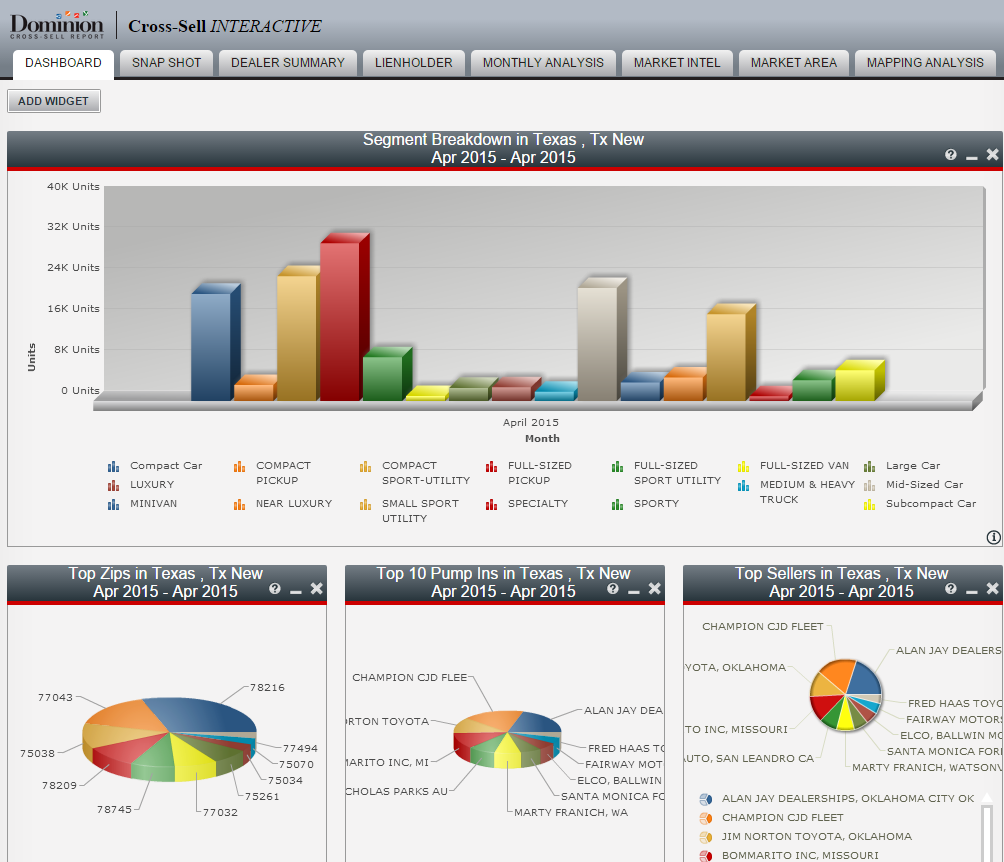This screenshot has width=1004, height=862.
Task: Open help for Top Zips widget
Action: click(x=275, y=589)
